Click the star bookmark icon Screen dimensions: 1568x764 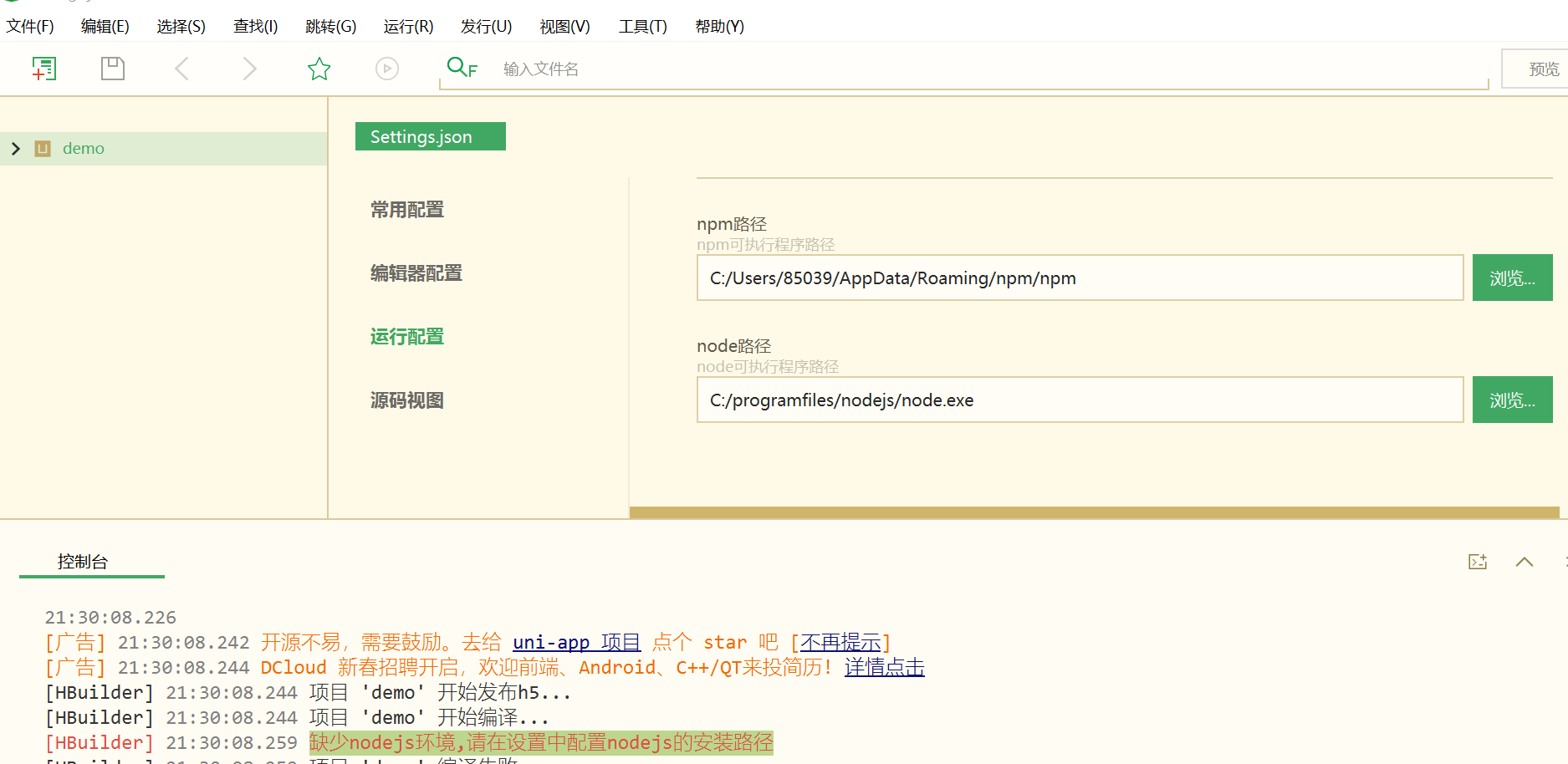pyautogui.click(x=319, y=69)
